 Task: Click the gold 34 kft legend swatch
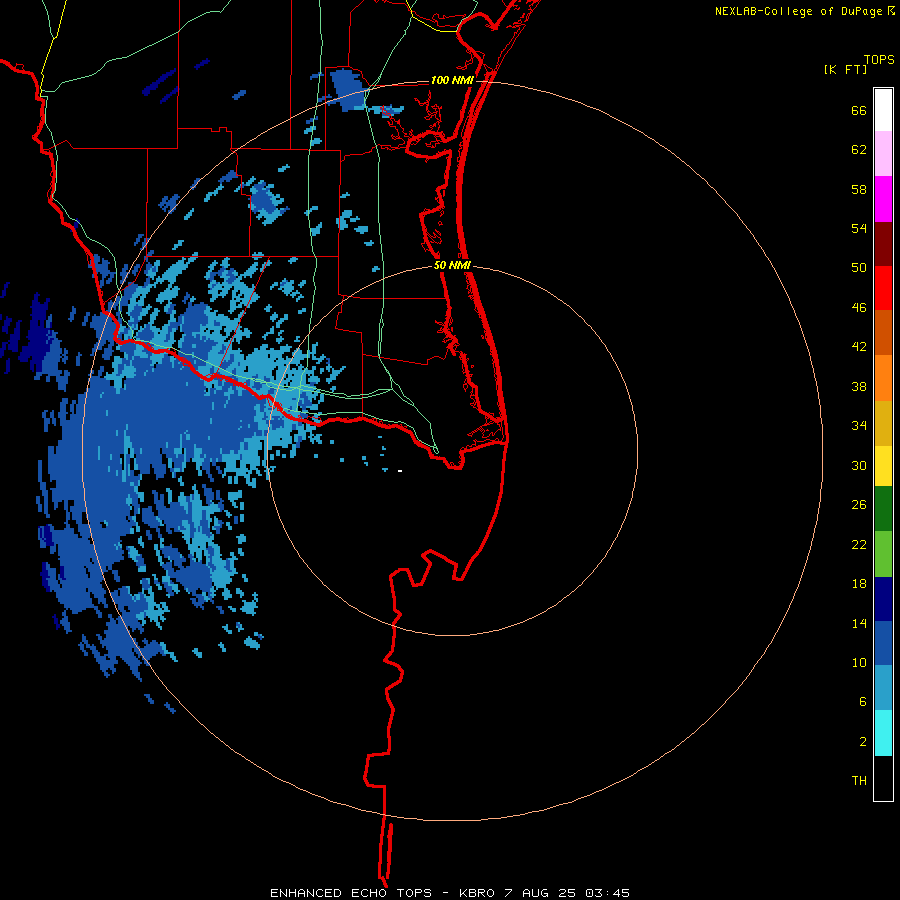pos(883,423)
